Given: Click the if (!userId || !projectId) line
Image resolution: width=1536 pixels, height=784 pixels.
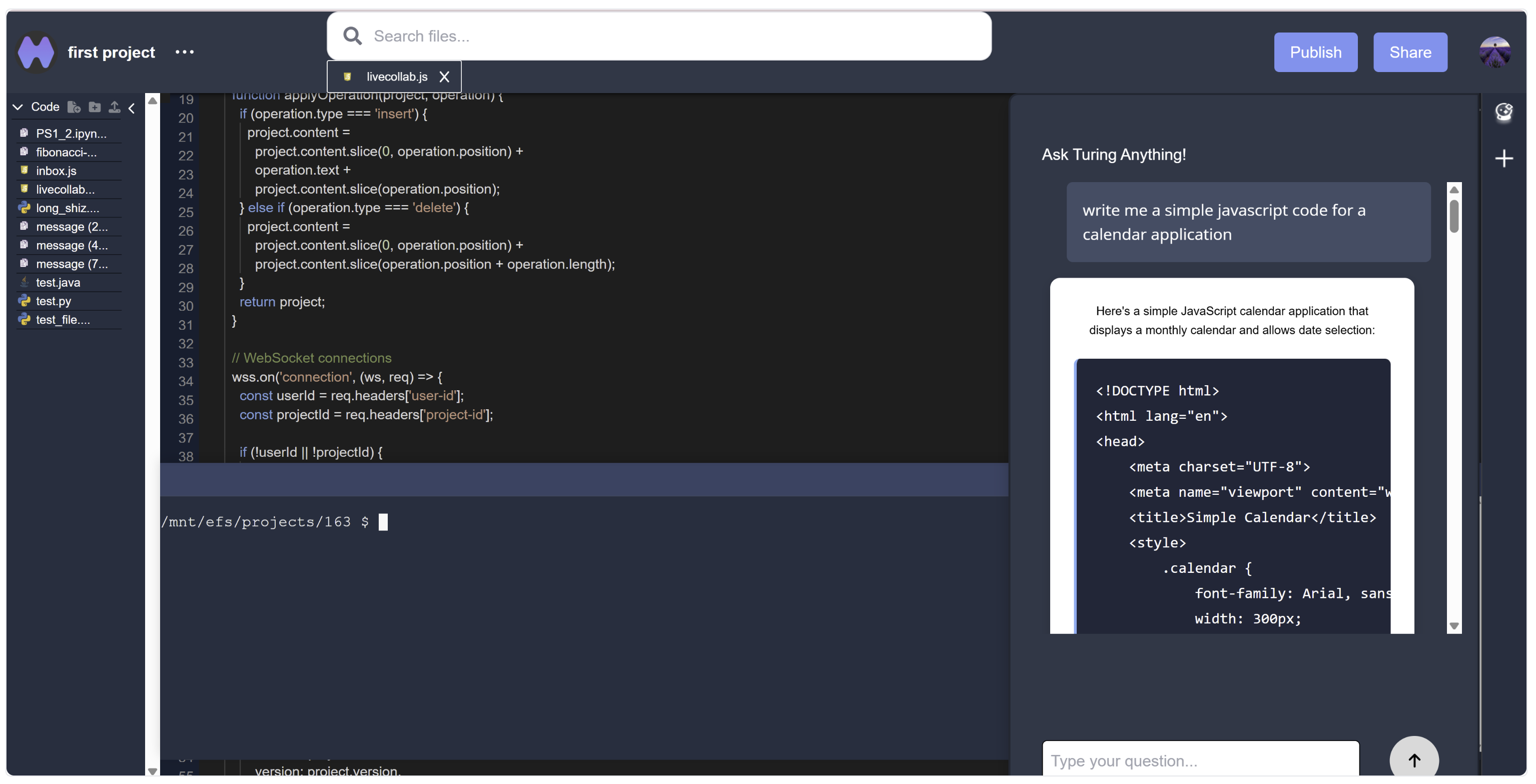Looking at the screenshot, I should coord(311,452).
